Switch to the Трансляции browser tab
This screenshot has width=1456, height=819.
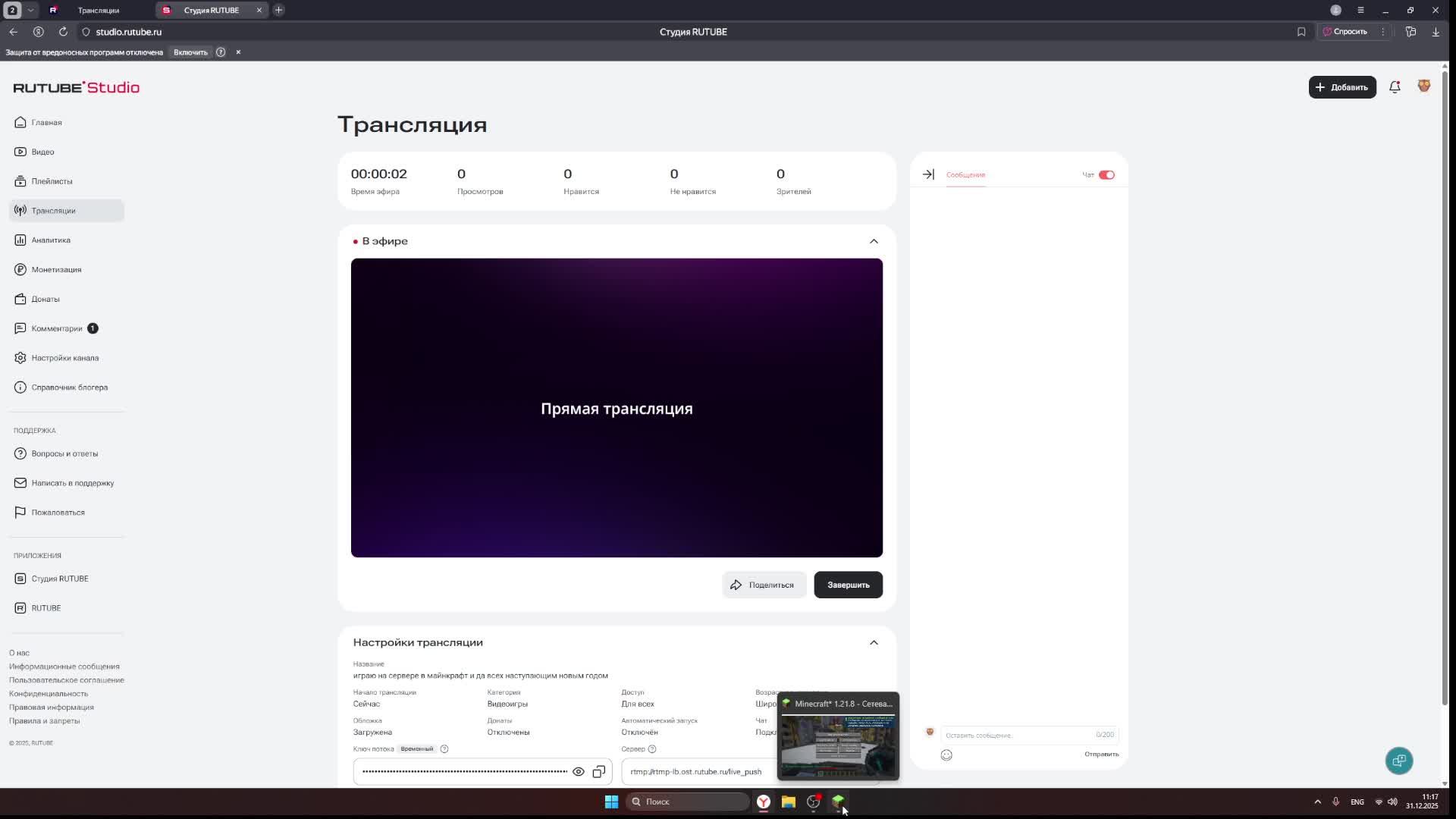(98, 10)
